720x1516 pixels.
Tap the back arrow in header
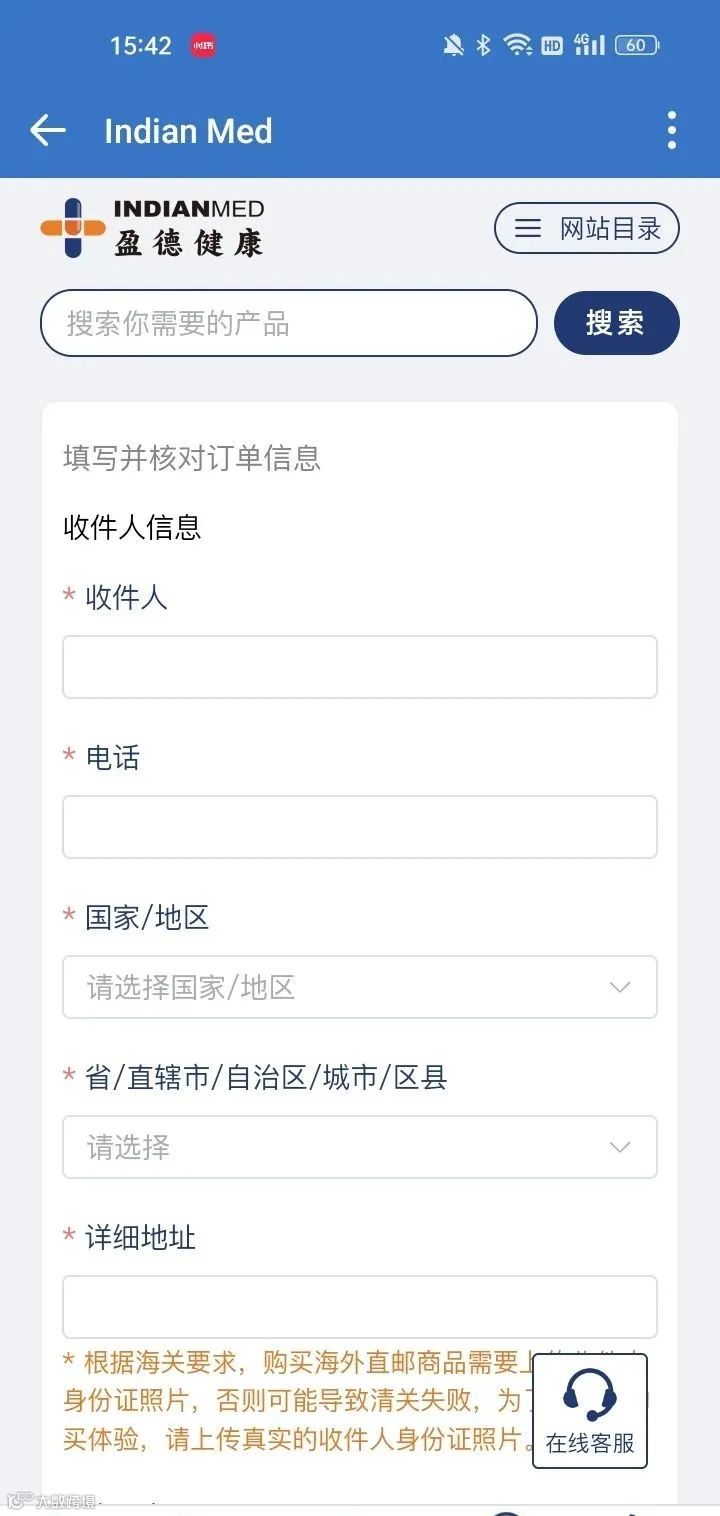coord(47,130)
